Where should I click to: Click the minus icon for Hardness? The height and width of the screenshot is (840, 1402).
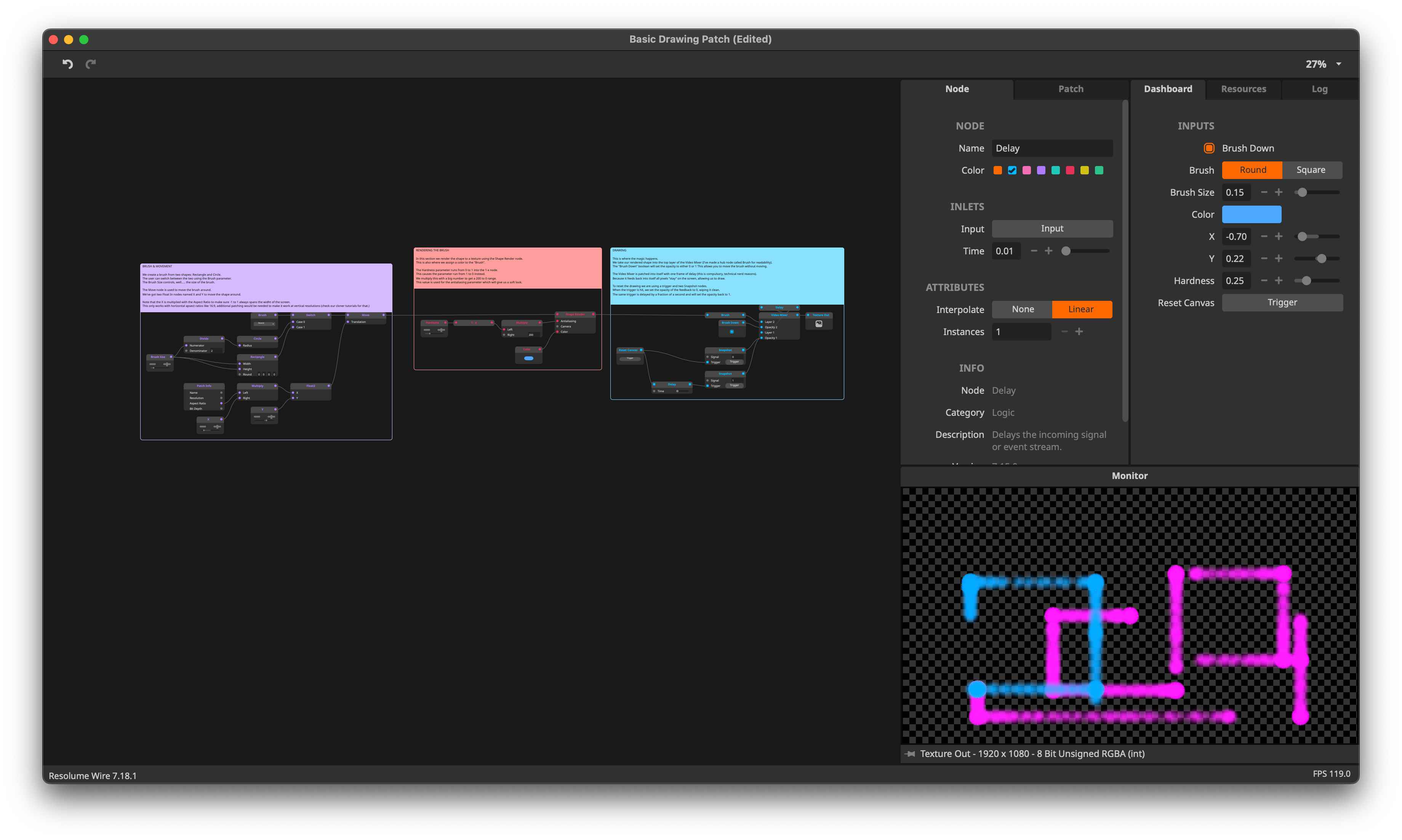click(x=1264, y=281)
